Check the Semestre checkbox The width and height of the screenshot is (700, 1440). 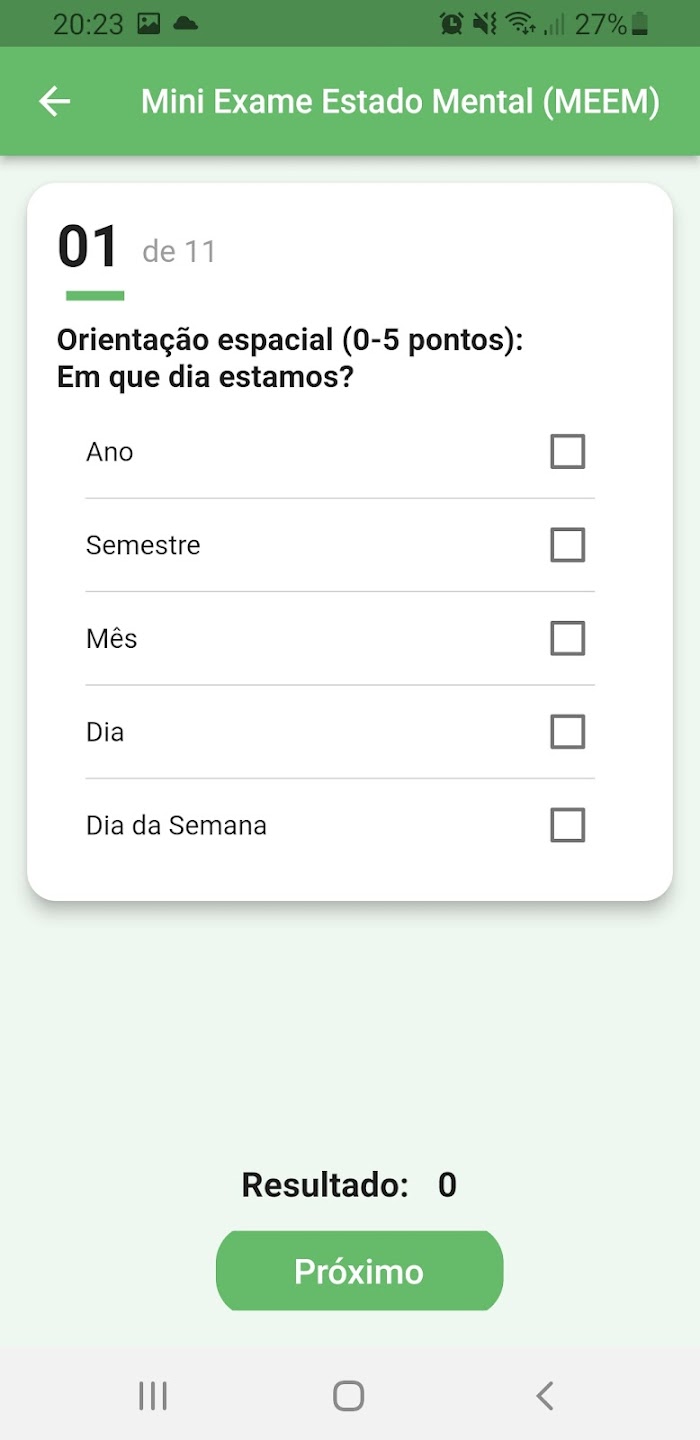tap(567, 545)
